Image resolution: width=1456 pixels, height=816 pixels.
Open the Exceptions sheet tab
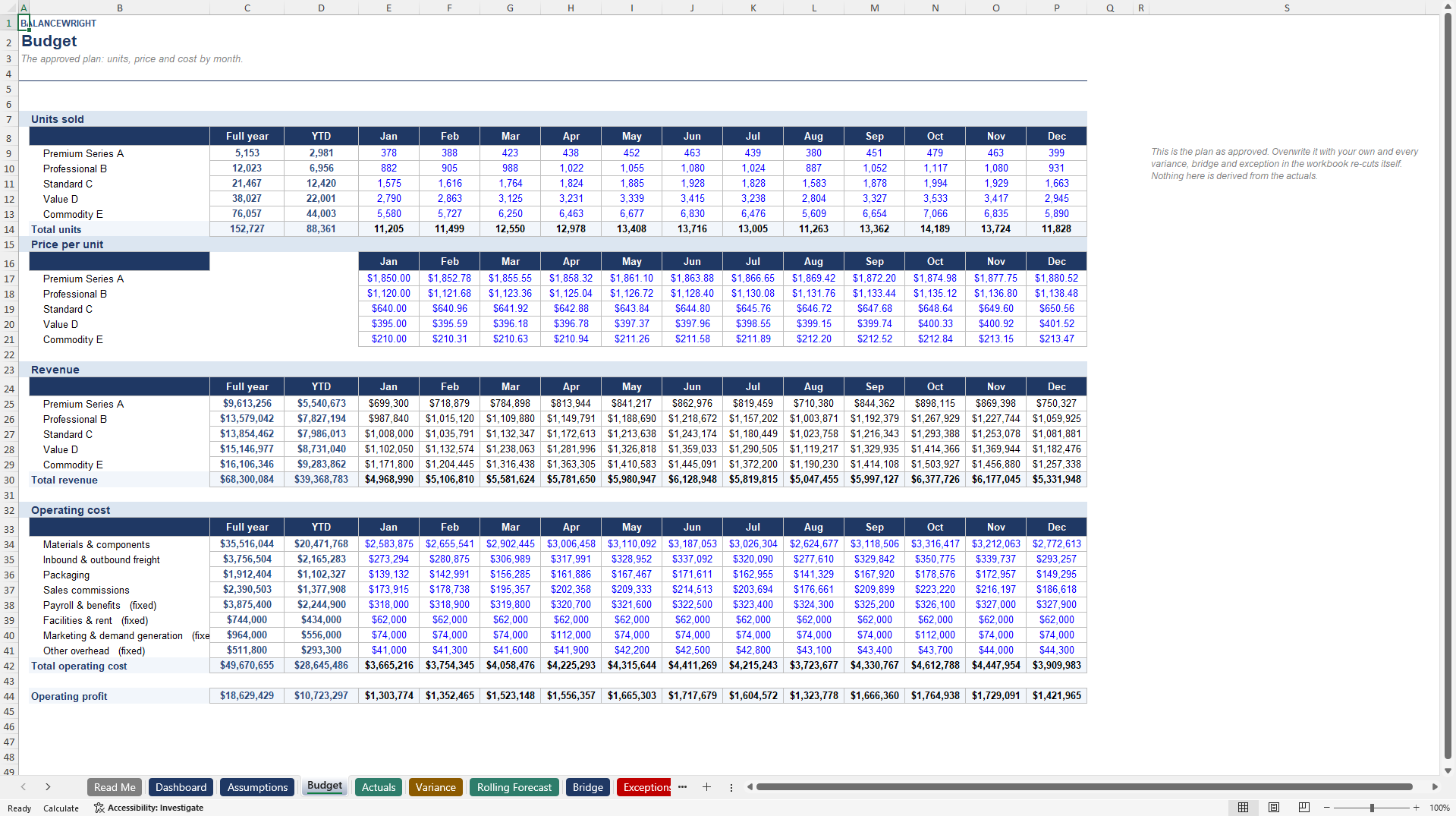click(x=644, y=787)
